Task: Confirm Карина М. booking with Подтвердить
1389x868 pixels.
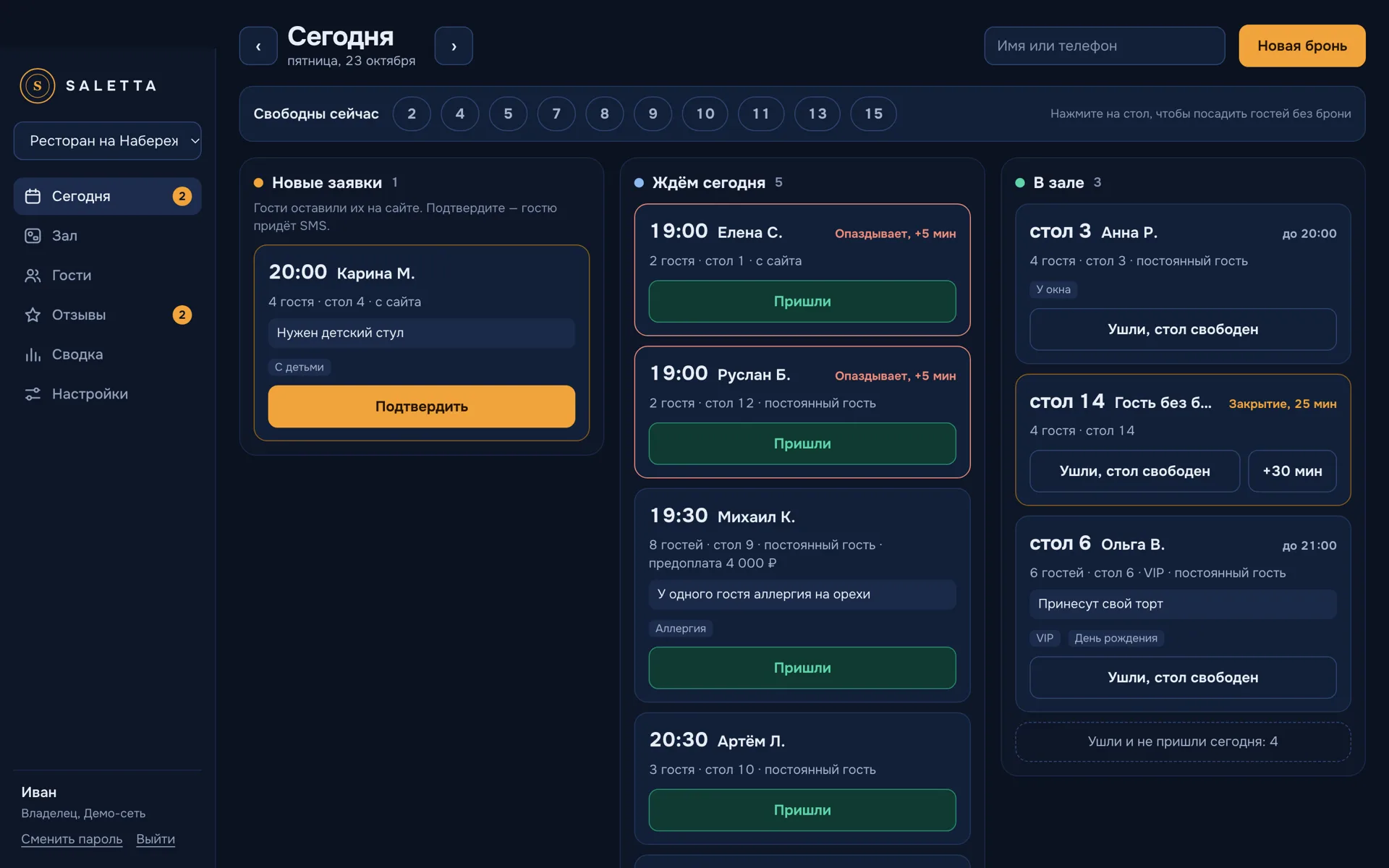Action: [422, 407]
